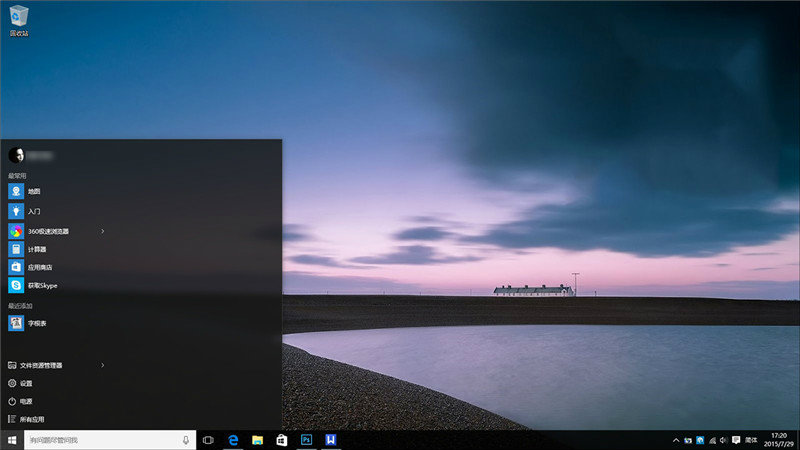Open File Explorer from the taskbar

click(257, 440)
